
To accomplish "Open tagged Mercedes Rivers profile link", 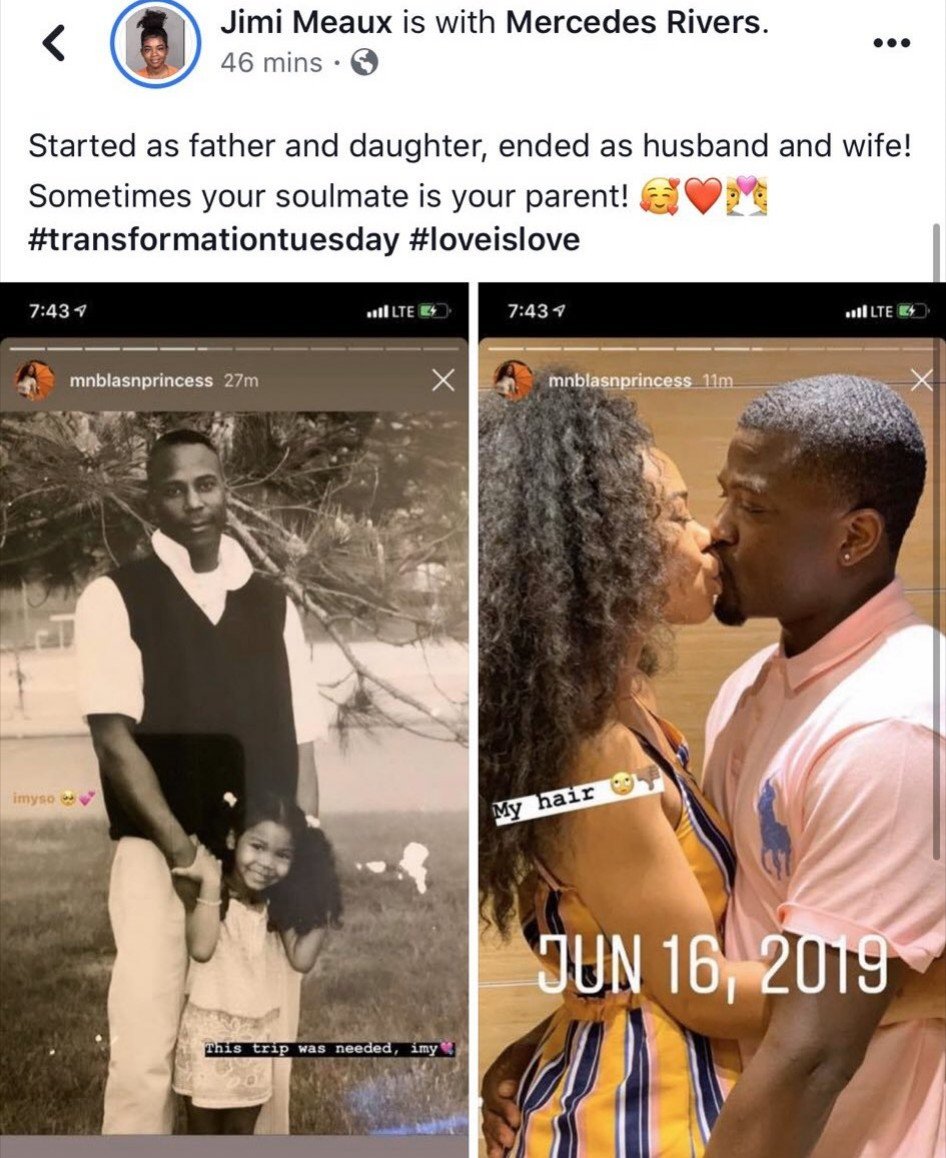I will [637, 22].
